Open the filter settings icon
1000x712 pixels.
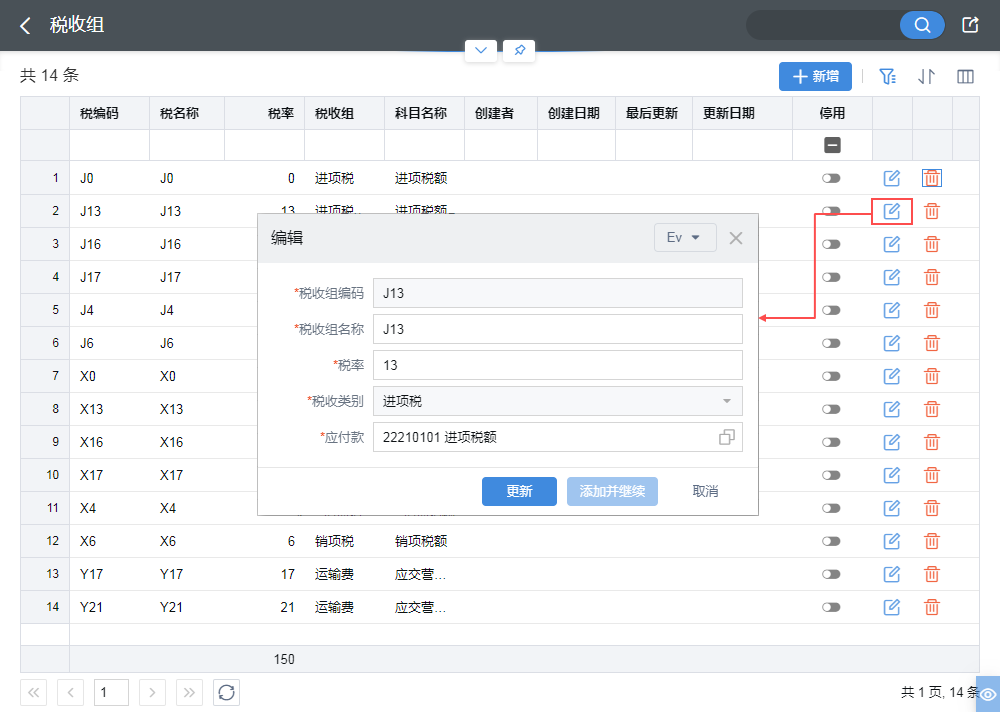click(887, 77)
